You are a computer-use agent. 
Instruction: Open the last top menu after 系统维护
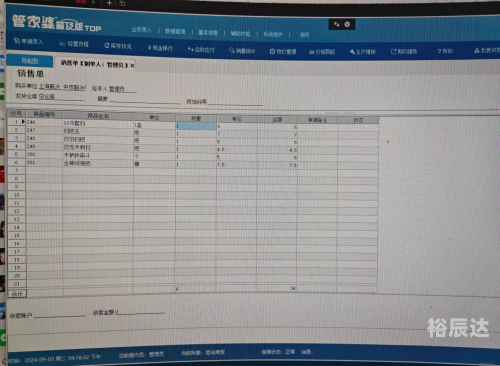tap(304, 35)
